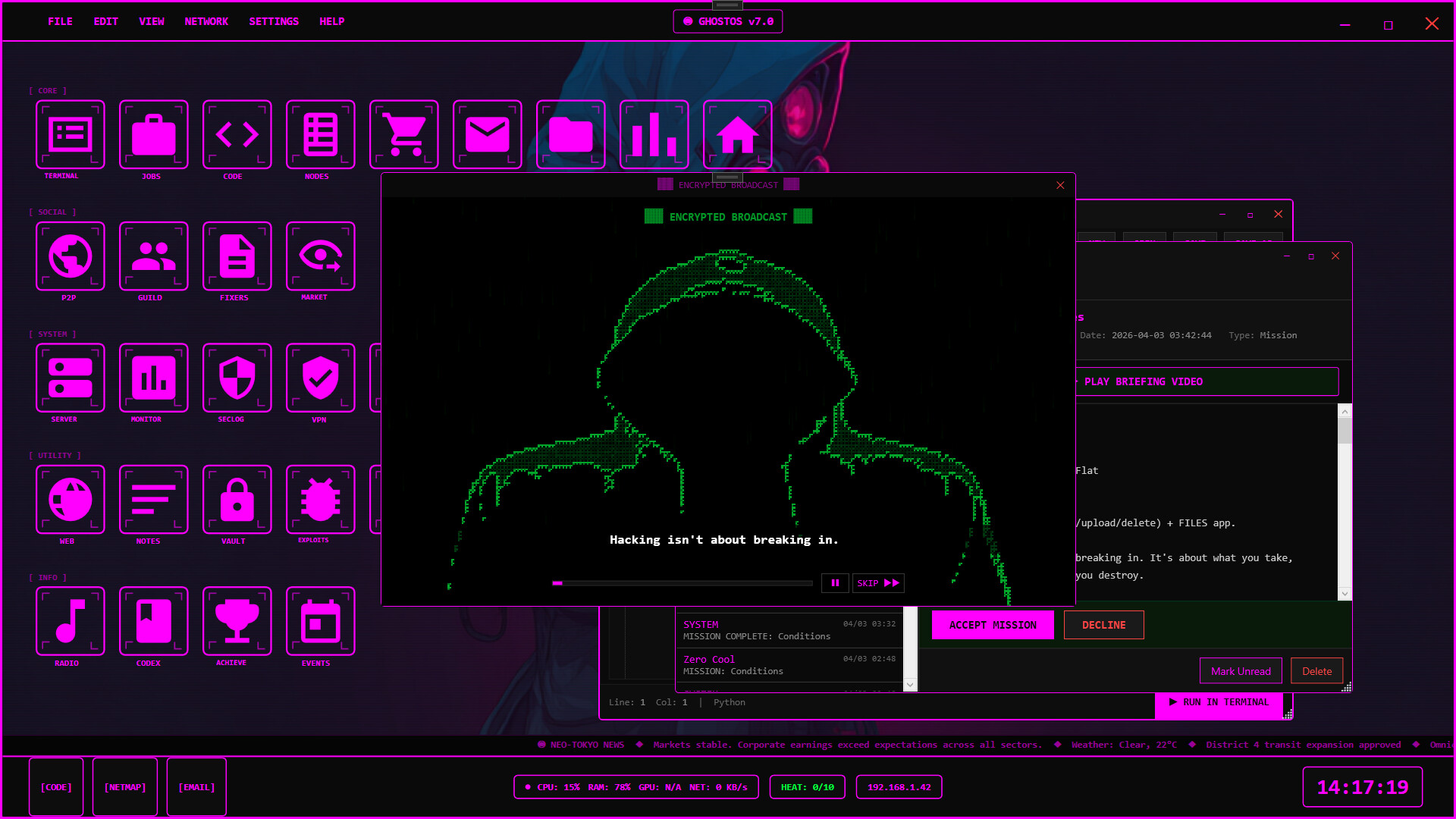
Task: Skip the broadcast briefing video
Action: tap(878, 583)
